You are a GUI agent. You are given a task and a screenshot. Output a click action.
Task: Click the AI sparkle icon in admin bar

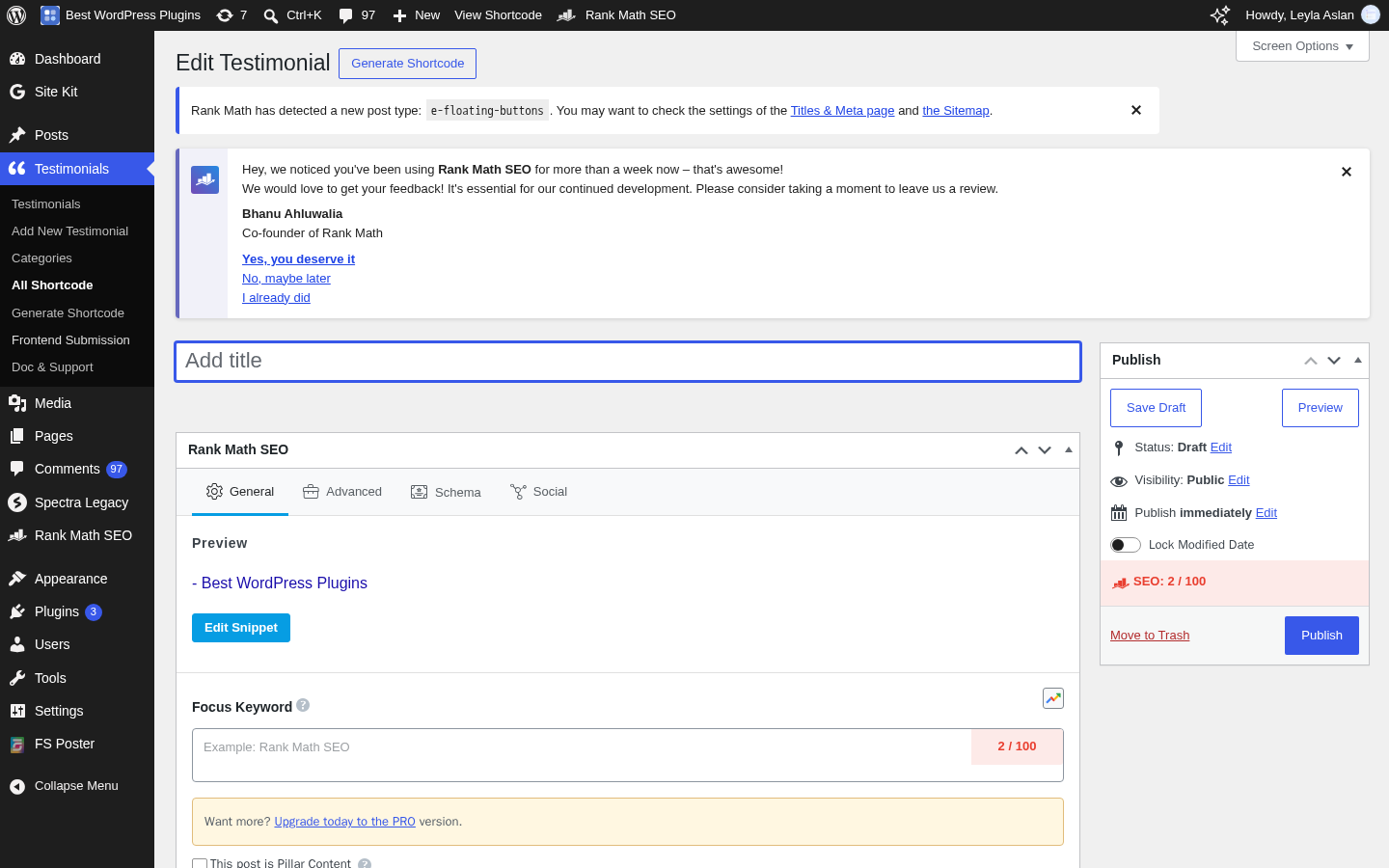coord(1220,15)
